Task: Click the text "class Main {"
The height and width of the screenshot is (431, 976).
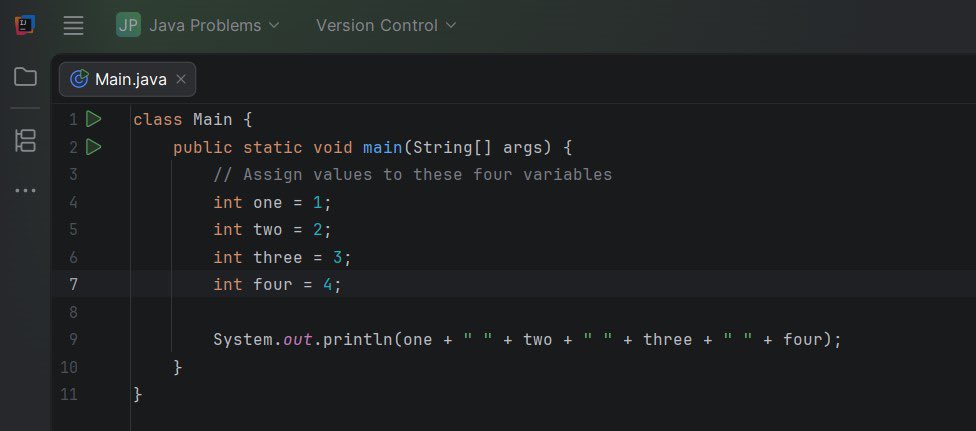Action: 192,120
